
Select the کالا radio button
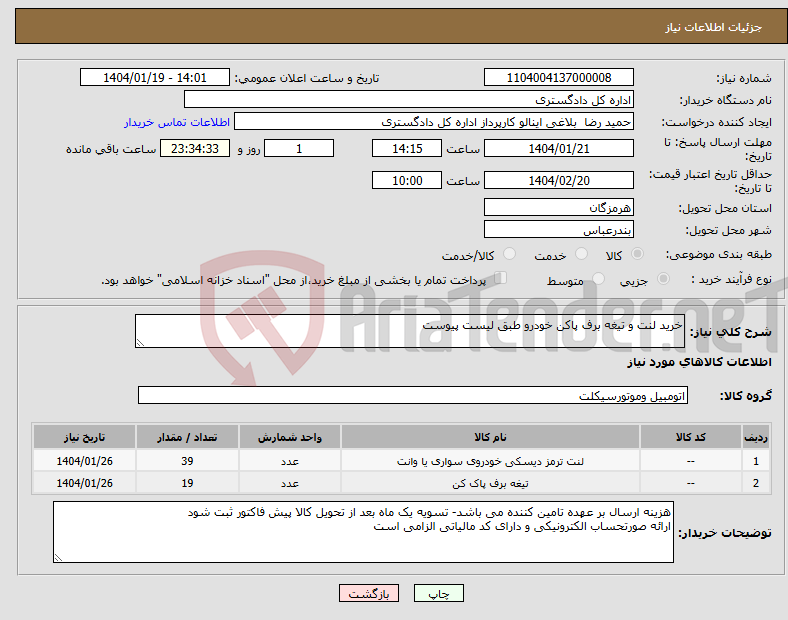tap(637, 254)
